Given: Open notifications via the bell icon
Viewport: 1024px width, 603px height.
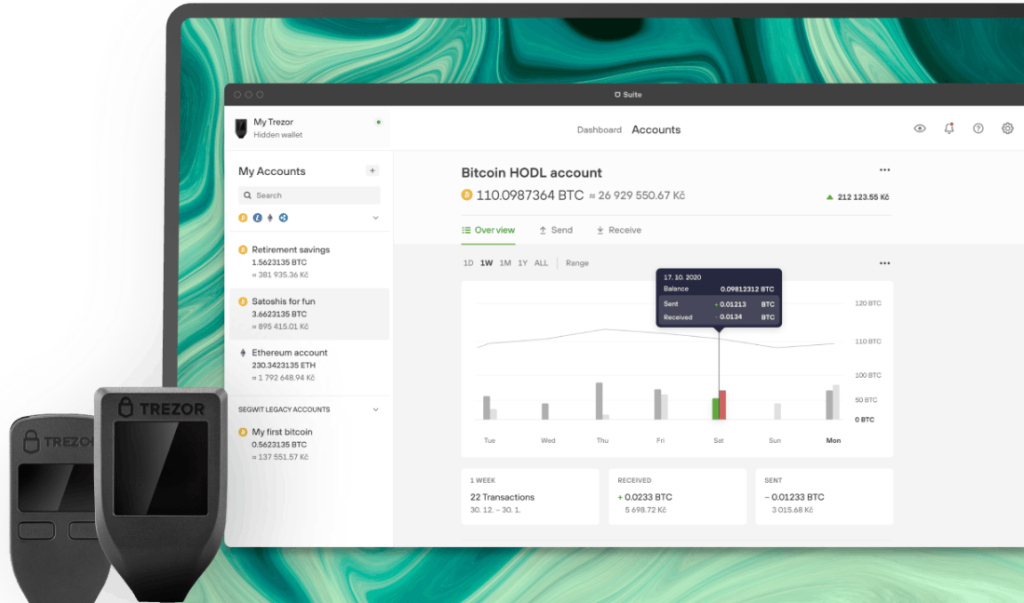Looking at the screenshot, I should [949, 129].
